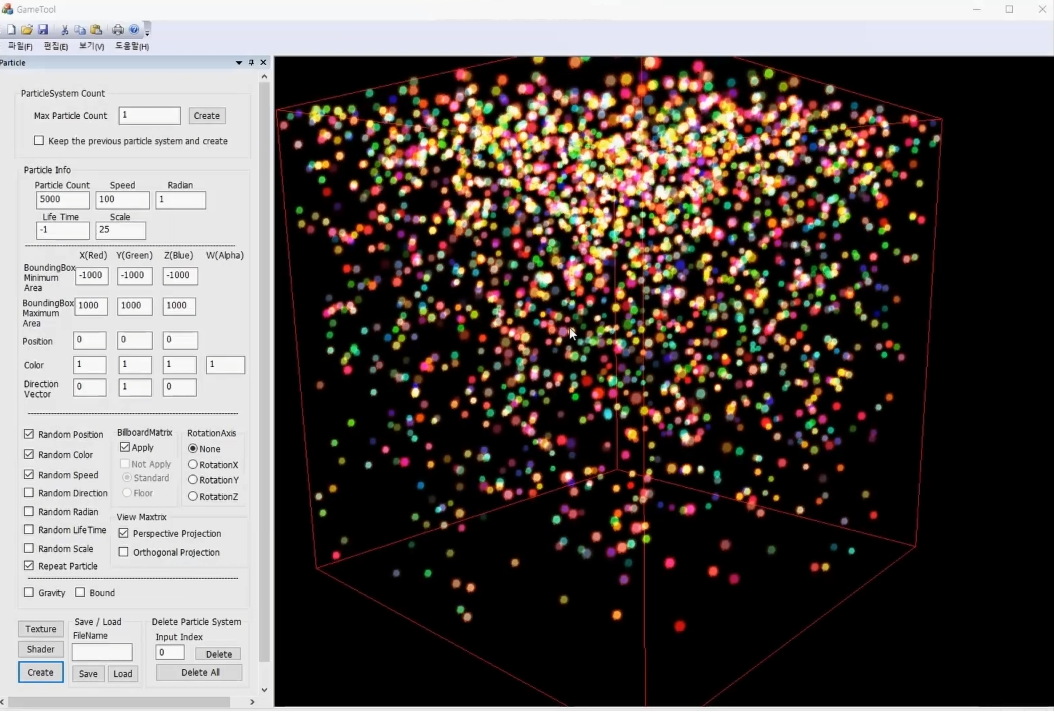Click the Copy toolbar icon
The image size is (1054, 713).
pyautogui.click(x=79, y=29)
